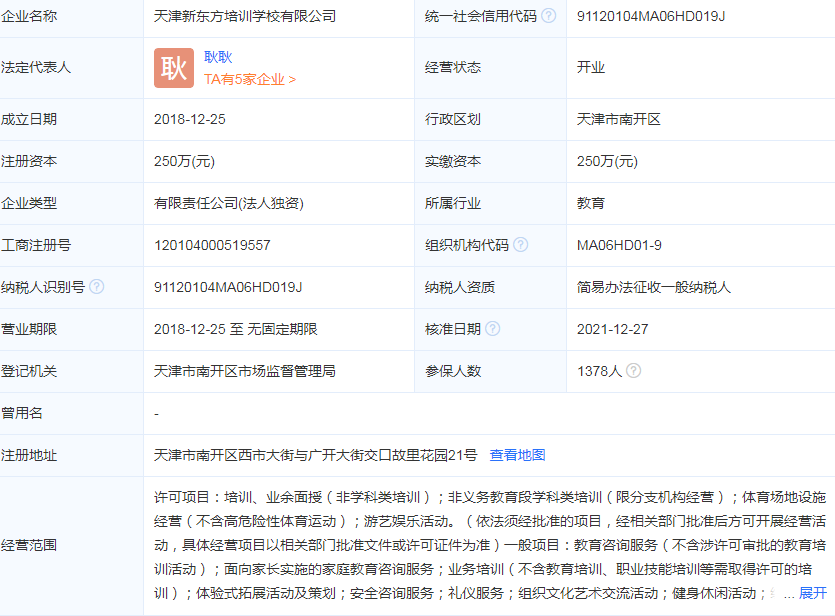
Task: Click help icon beside 统一社会信用代码
Action: coord(549,16)
